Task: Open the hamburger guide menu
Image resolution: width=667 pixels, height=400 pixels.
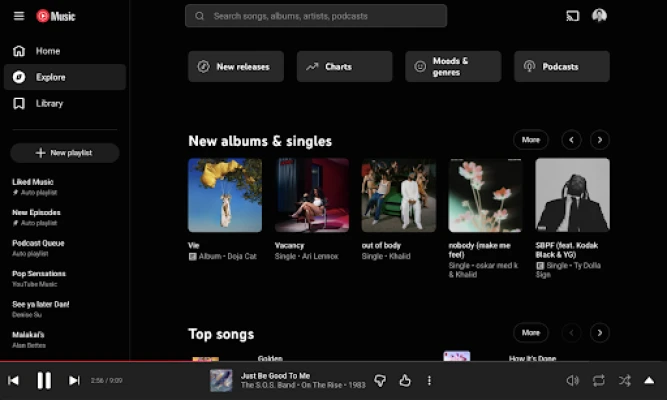Action: point(18,16)
